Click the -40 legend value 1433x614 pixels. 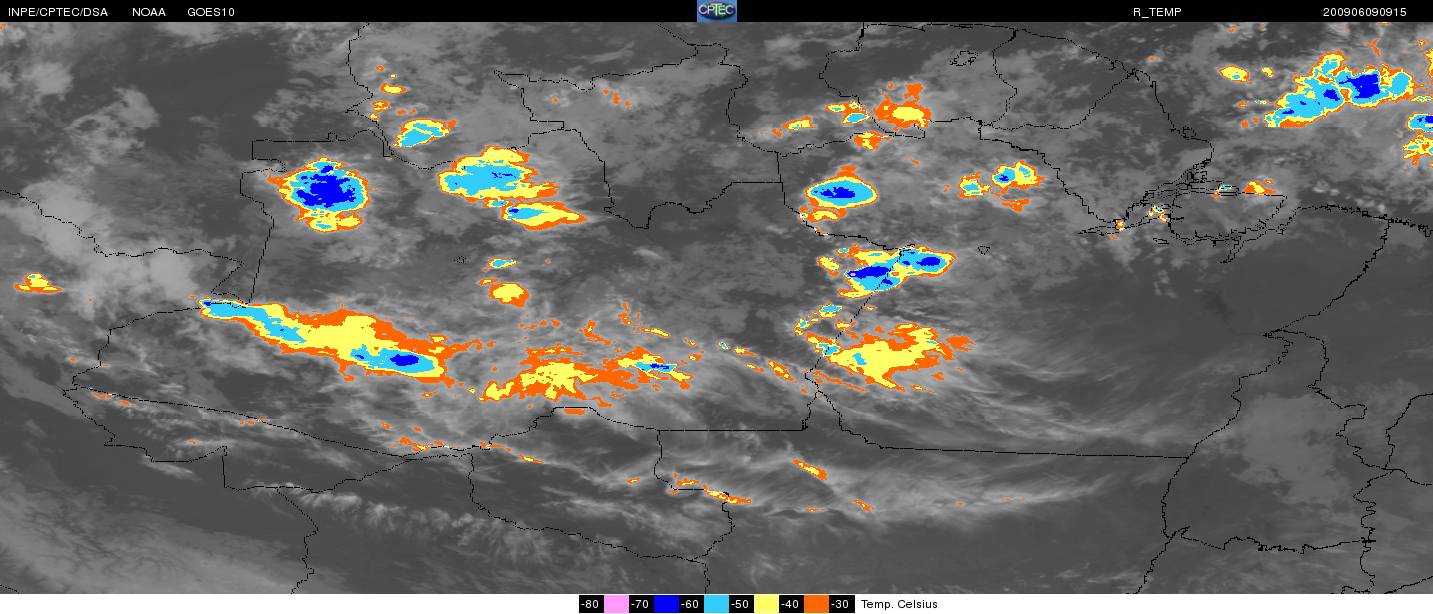click(x=790, y=604)
